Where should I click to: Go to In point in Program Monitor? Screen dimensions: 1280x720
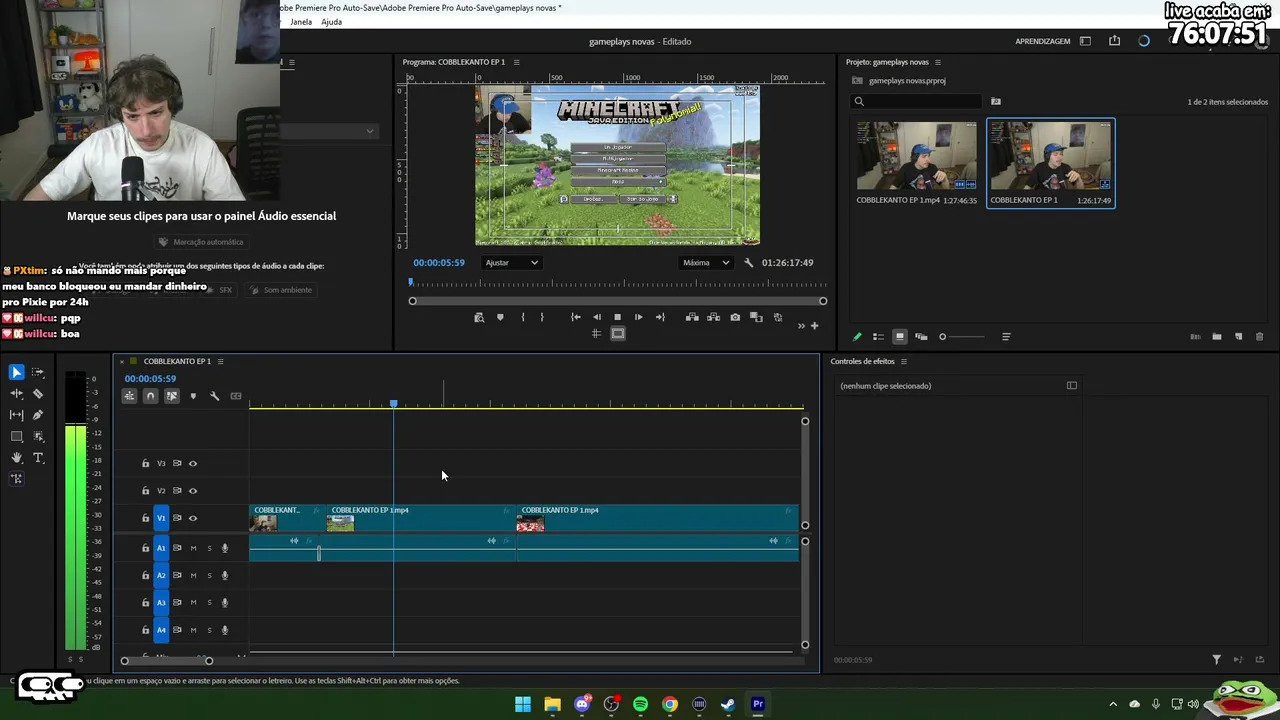point(576,317)
